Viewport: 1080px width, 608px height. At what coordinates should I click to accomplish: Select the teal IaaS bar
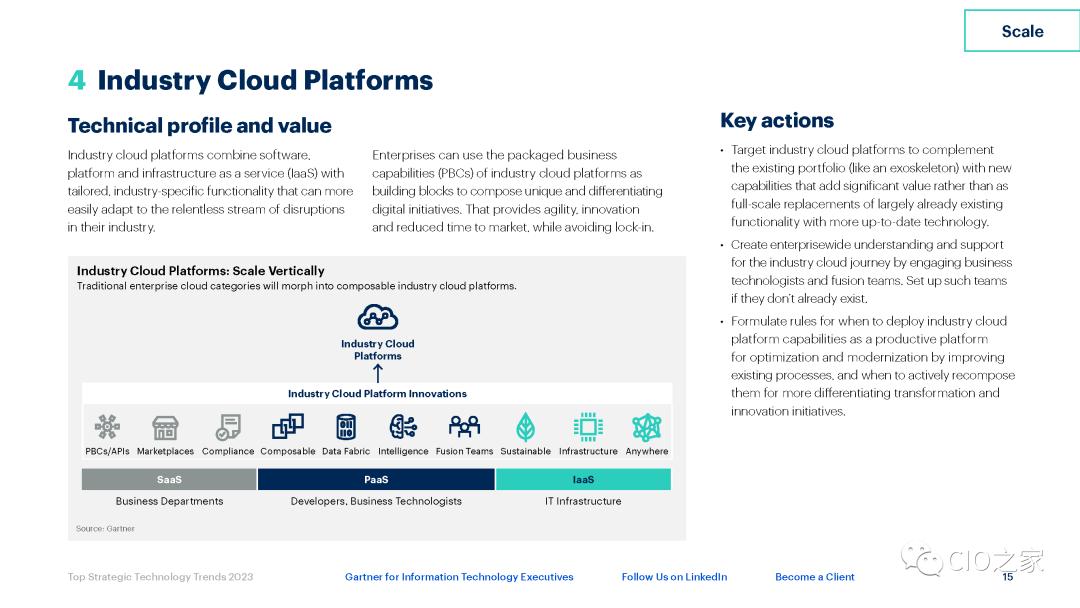tap(583, 480)
